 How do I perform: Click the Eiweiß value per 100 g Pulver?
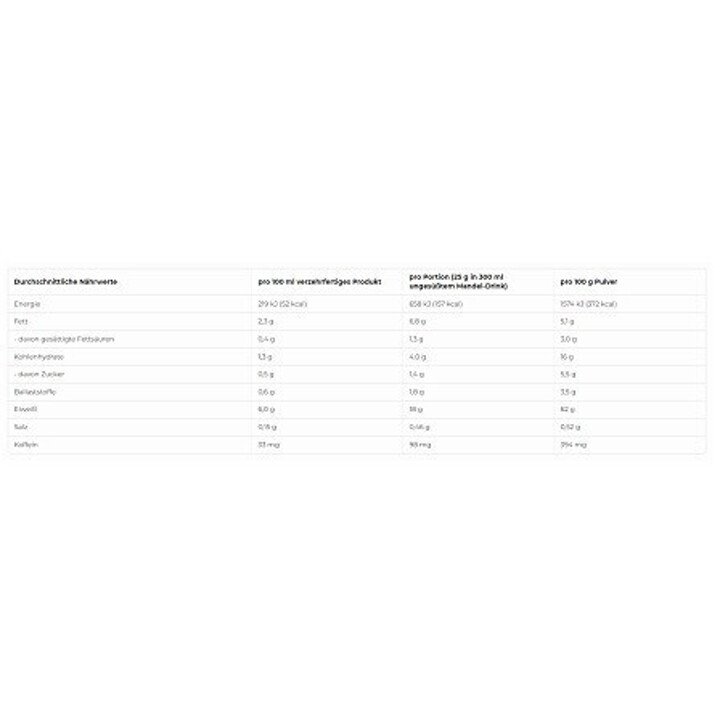tap(568, 408)
